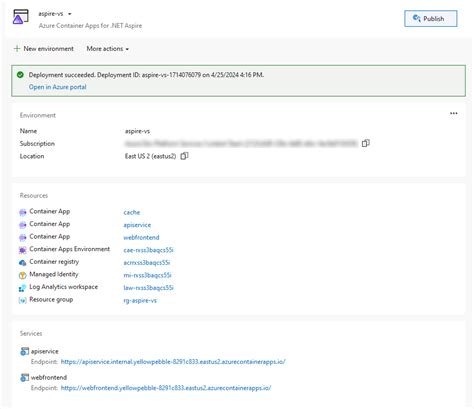Viewport: 474px width, 409px height.
Task: Open the Open in Azure portal link
Action: click(x=57, y=87)
